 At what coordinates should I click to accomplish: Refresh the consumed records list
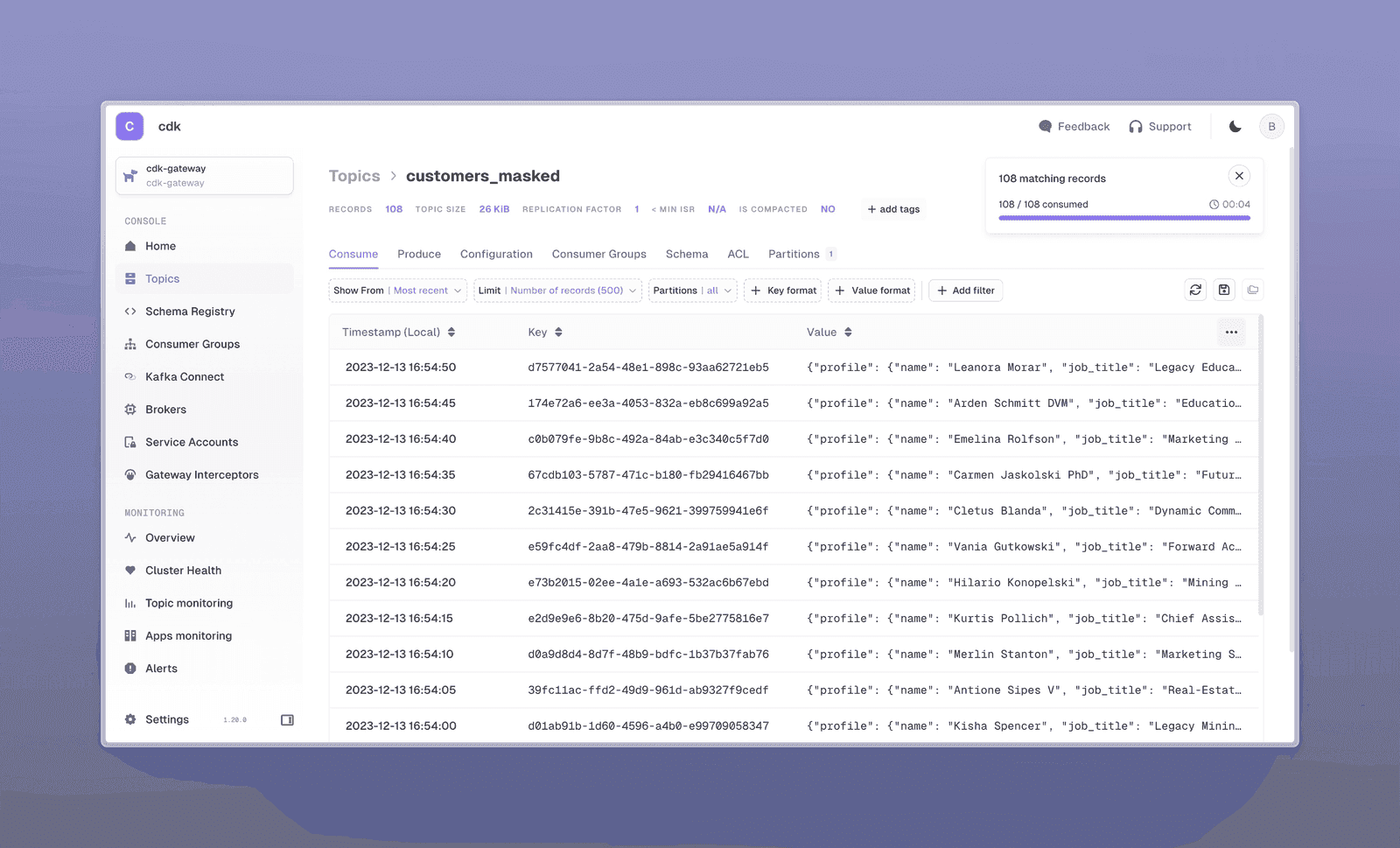1195,290
